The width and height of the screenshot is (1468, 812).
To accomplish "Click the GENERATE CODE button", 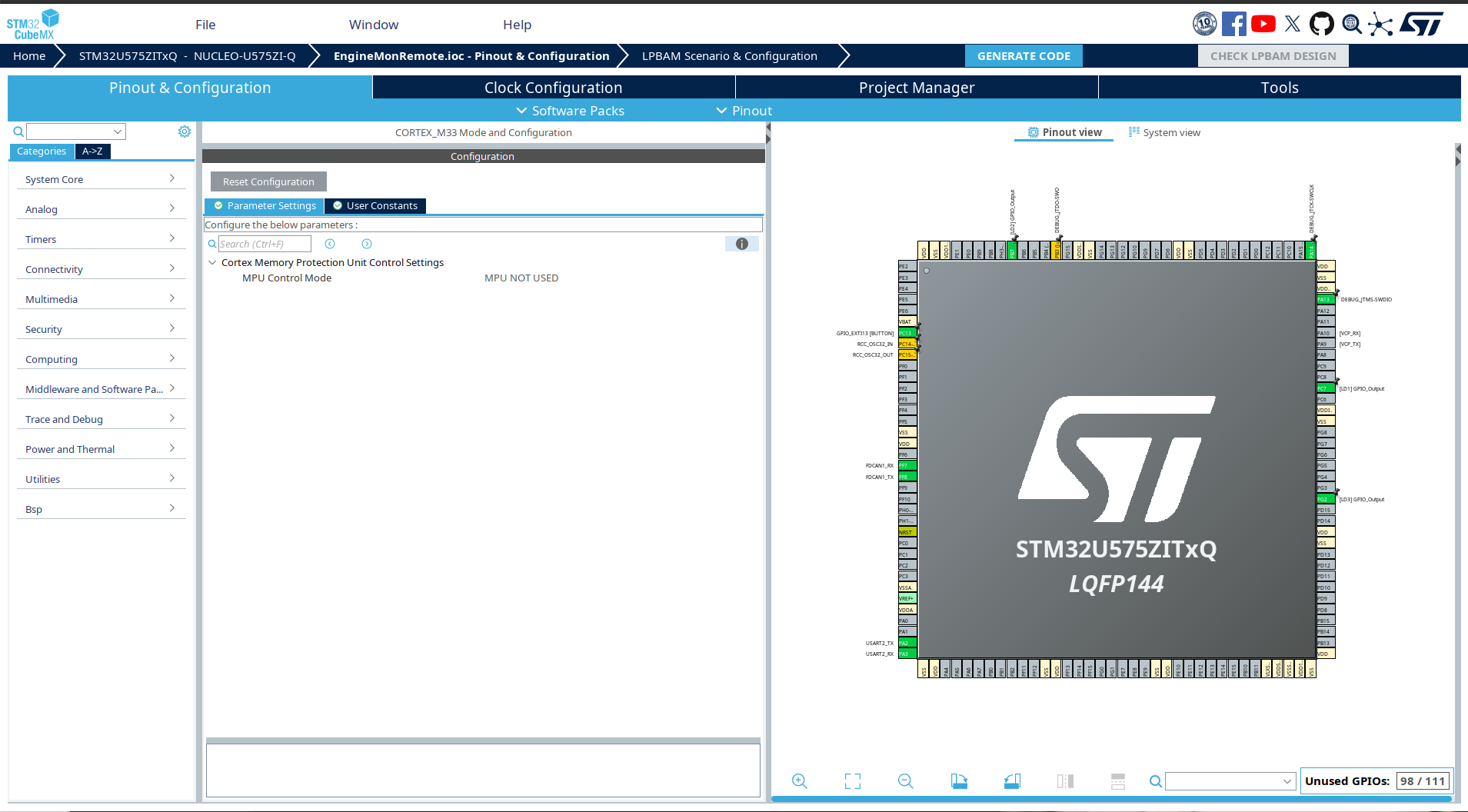I will tap(1024, 55).
